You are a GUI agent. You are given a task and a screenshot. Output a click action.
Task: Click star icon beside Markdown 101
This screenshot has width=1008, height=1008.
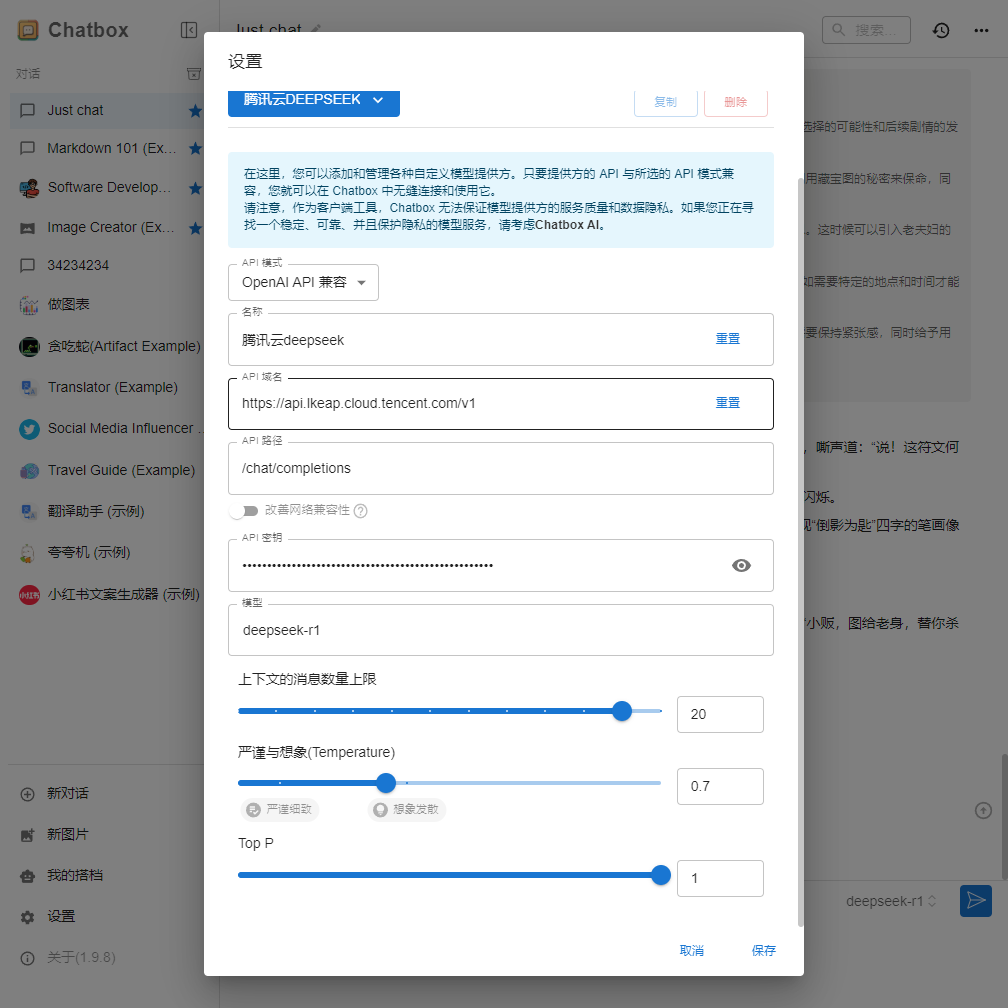click(195, 148)
